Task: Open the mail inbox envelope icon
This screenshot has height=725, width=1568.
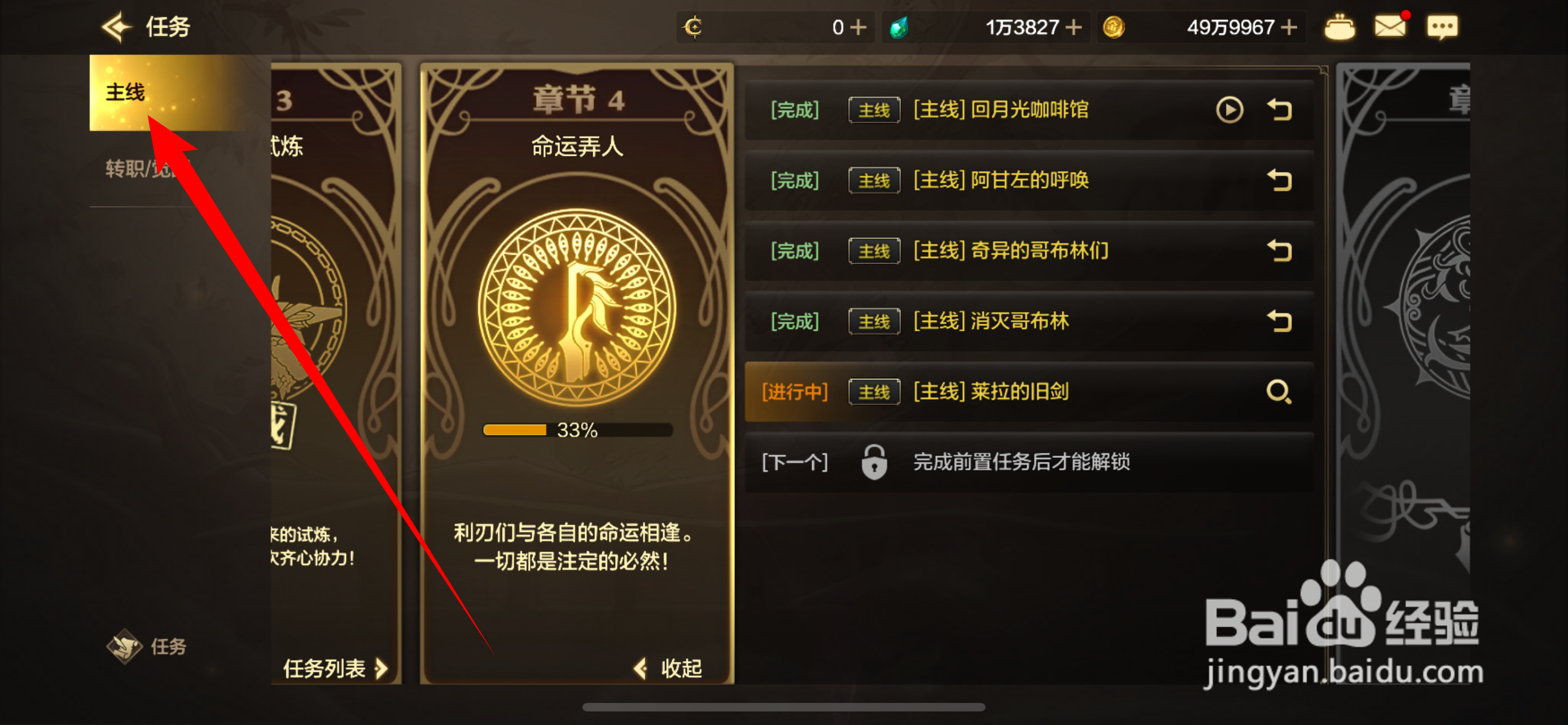Action: pyautogui.click(x=1391, y=27)
